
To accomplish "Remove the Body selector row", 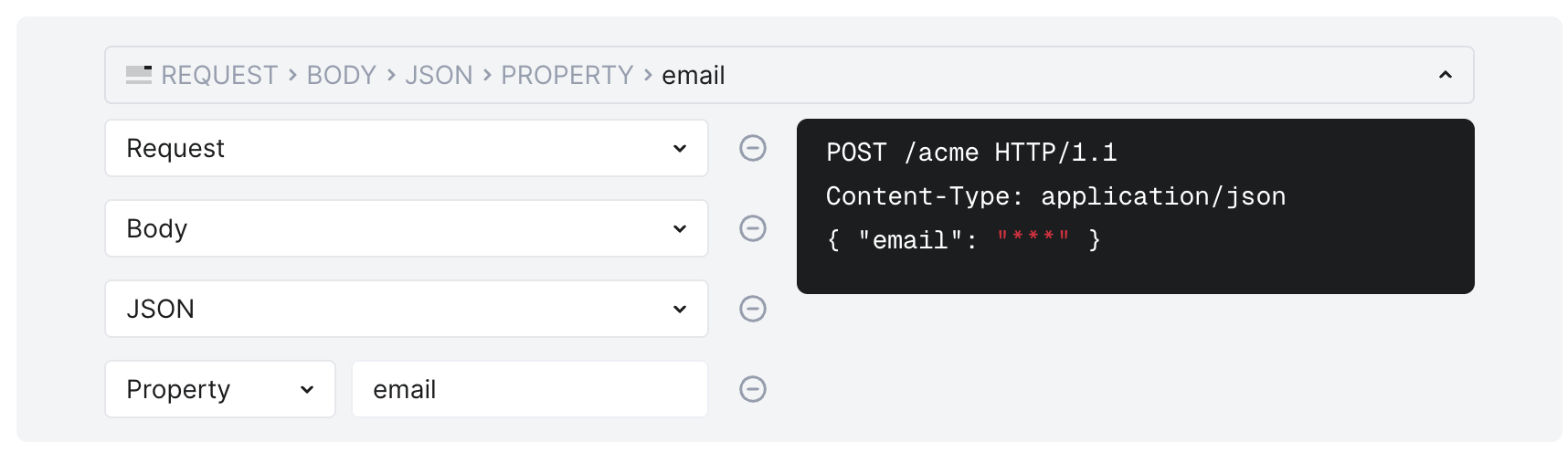I will coord(752,228).
